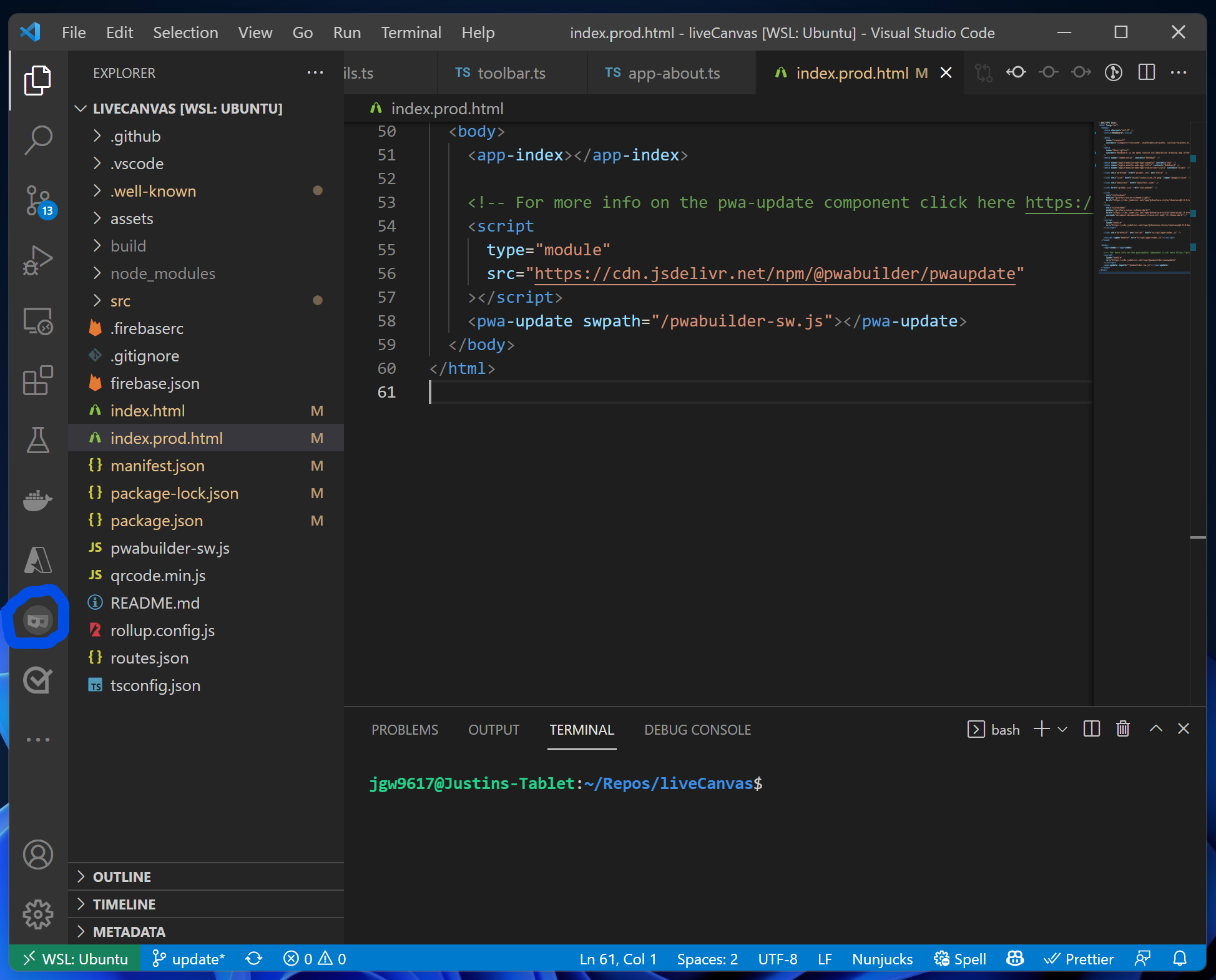Viewport: 1216px width, 980px height.
Task: Expand the src folder
Action: click(x=120, y=301)
